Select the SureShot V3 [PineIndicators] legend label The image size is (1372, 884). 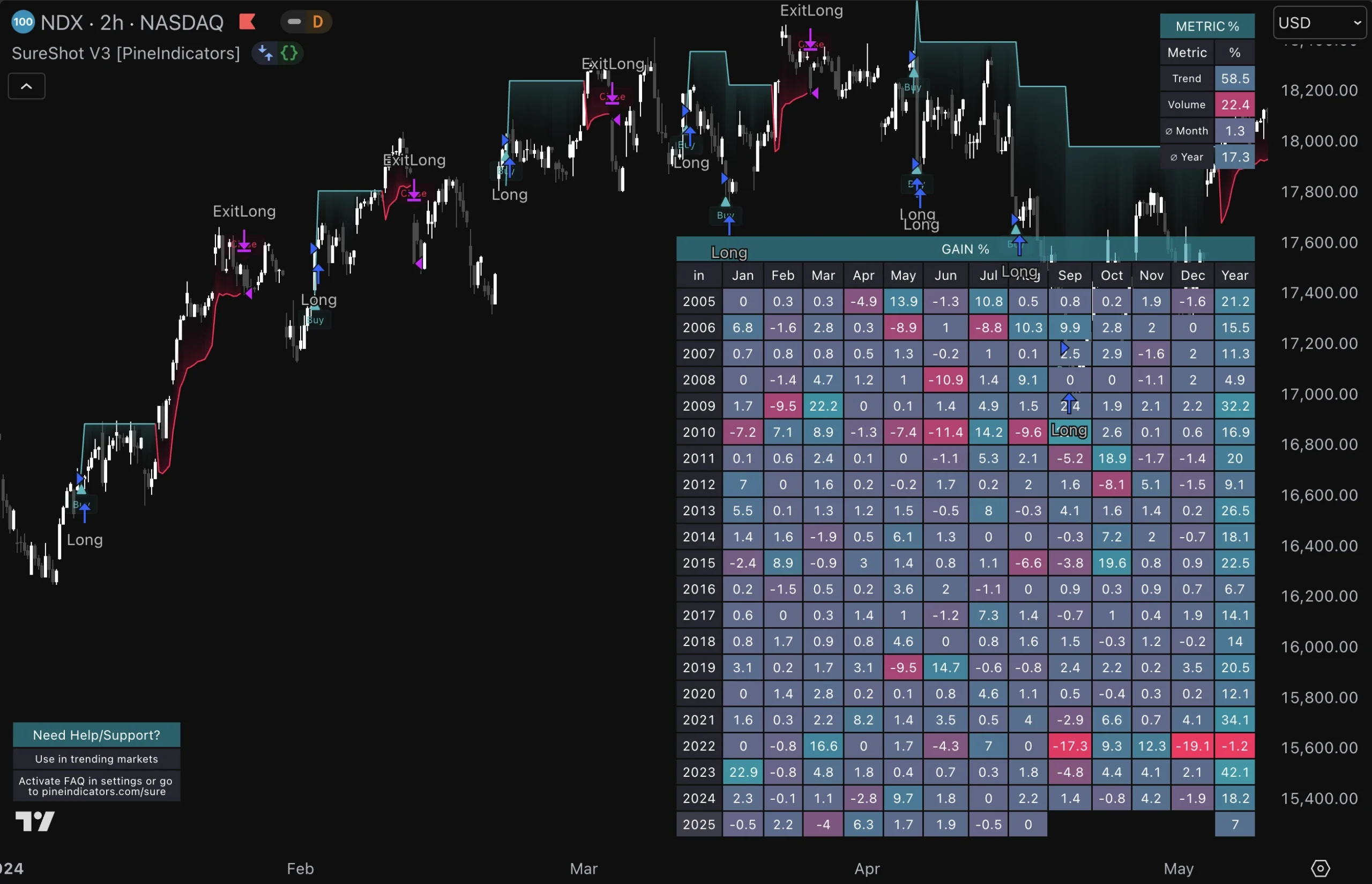click(125, 54)
